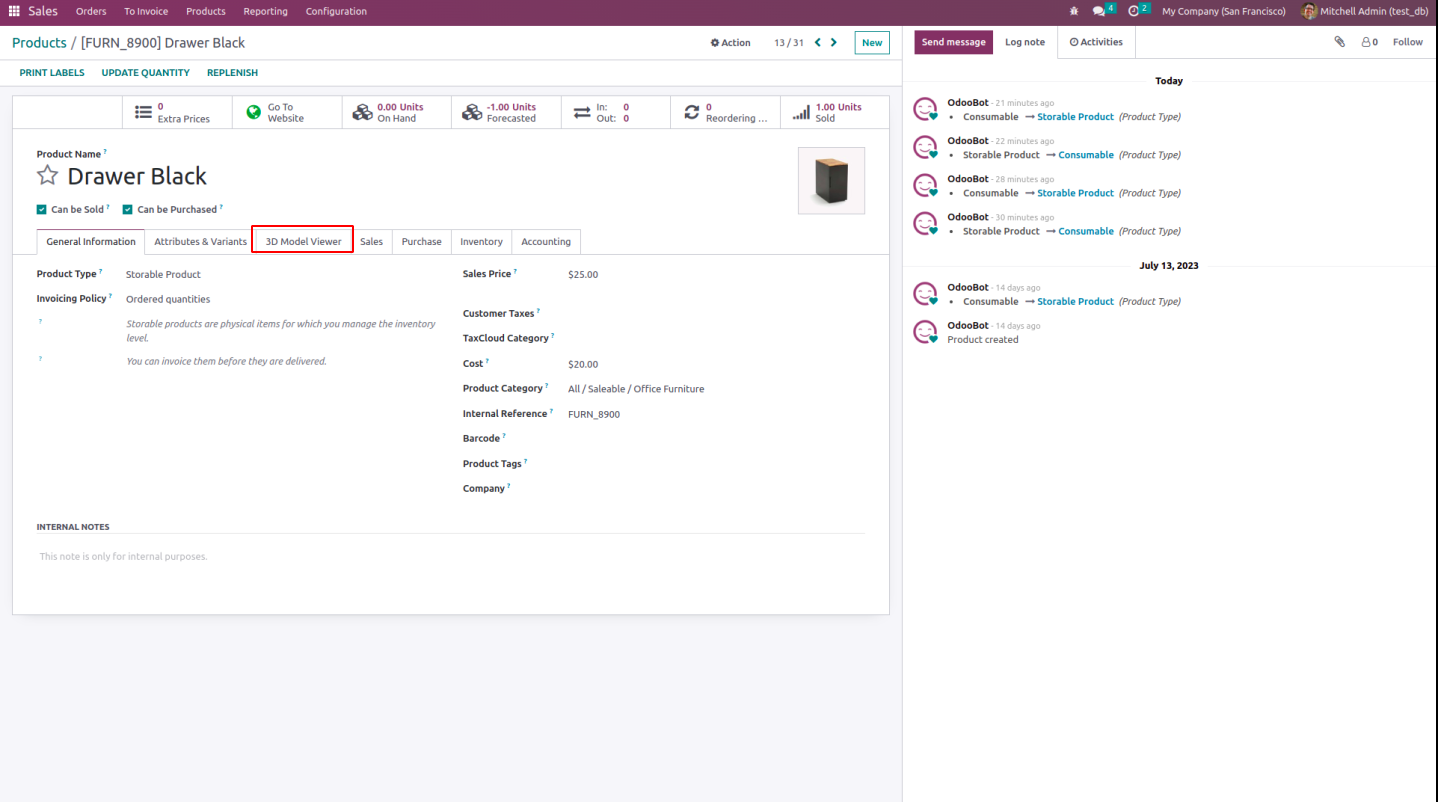
Task: Click the New button
Action: point(872,43)
